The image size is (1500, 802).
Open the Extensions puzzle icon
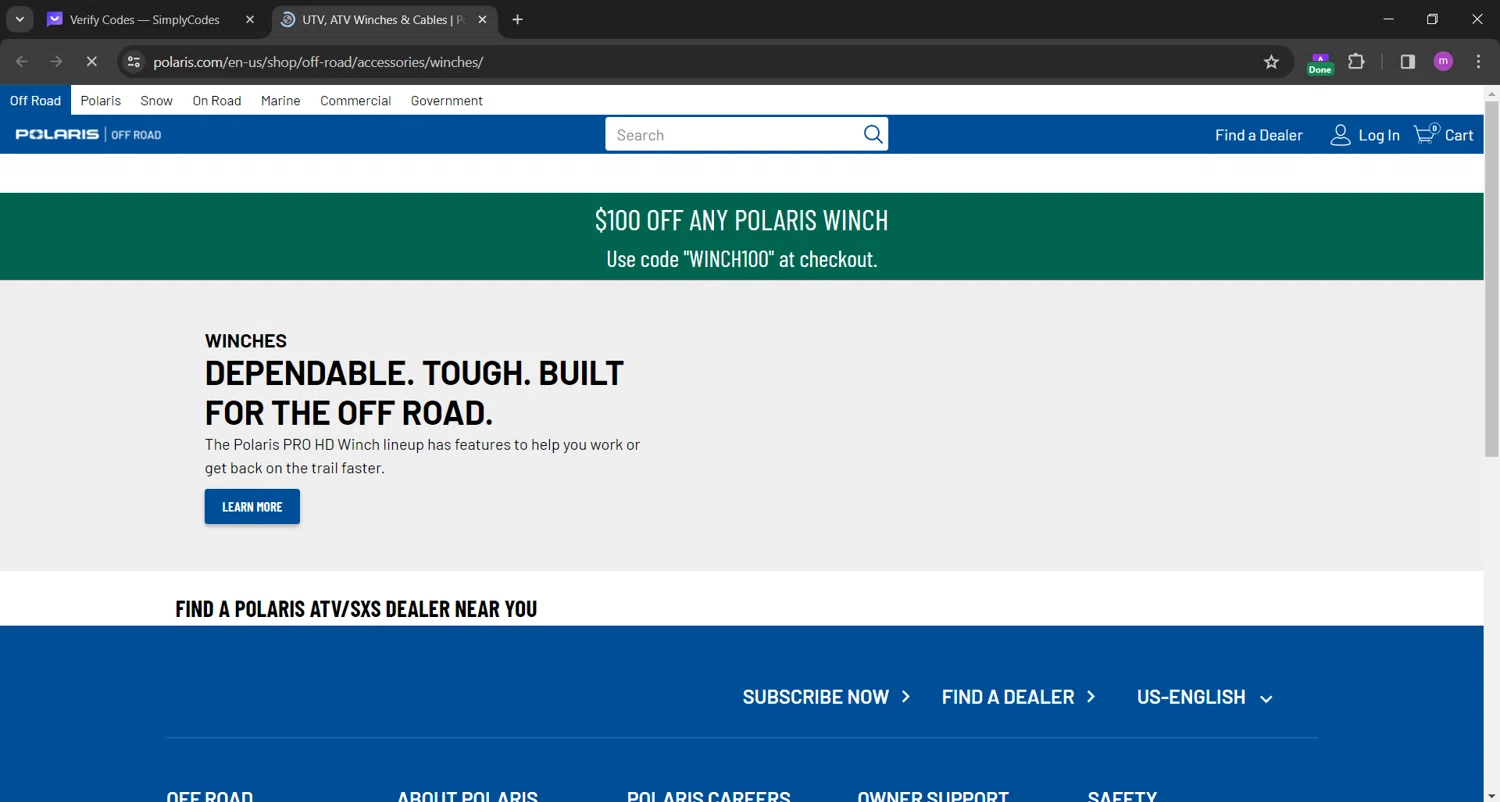coord(1356,62)
